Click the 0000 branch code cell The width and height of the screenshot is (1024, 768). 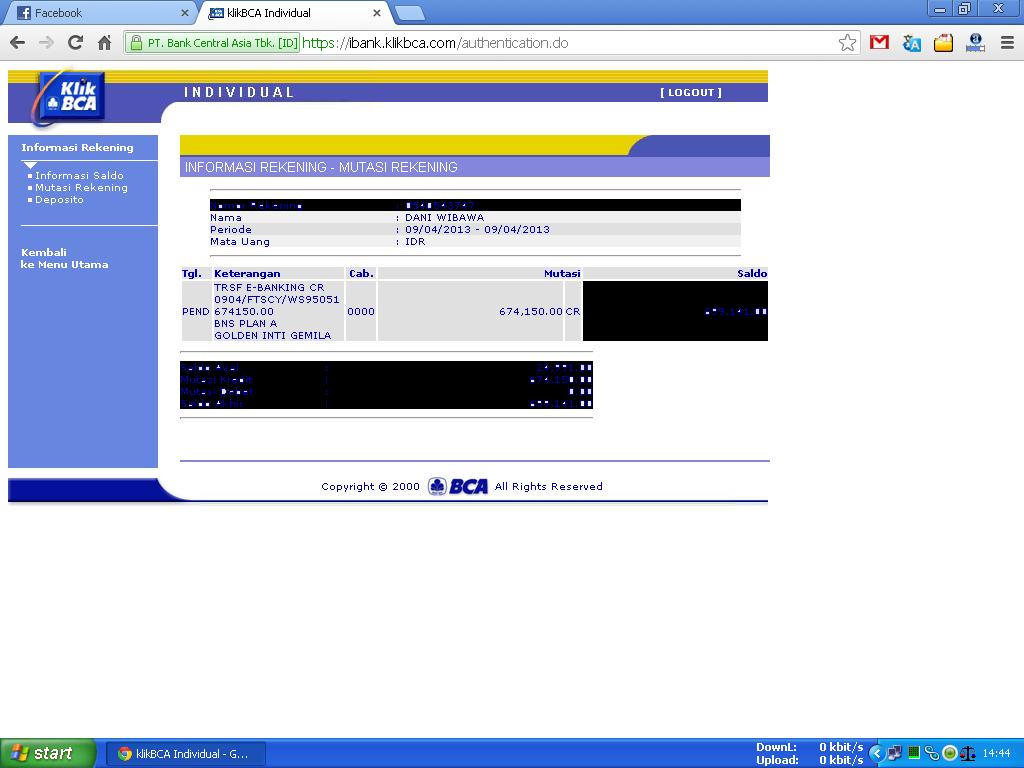click(x=361, y=312)
